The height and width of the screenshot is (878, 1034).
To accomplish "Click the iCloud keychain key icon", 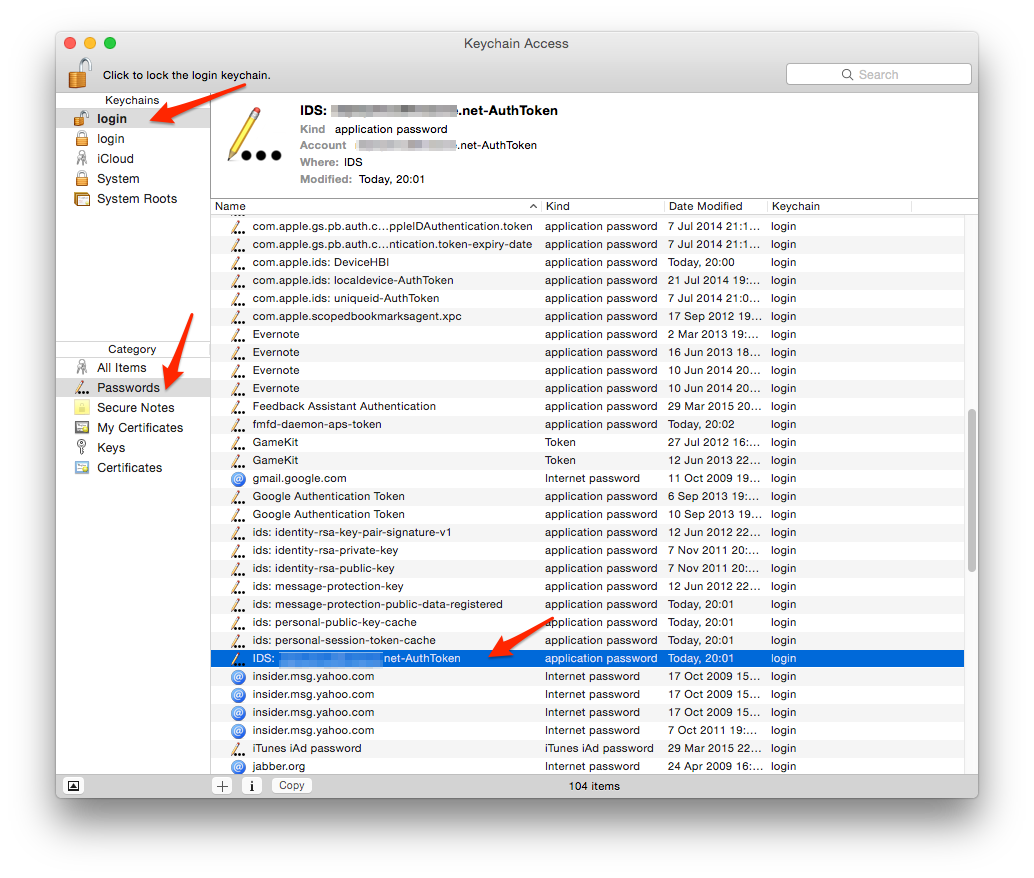I will 82,159.
